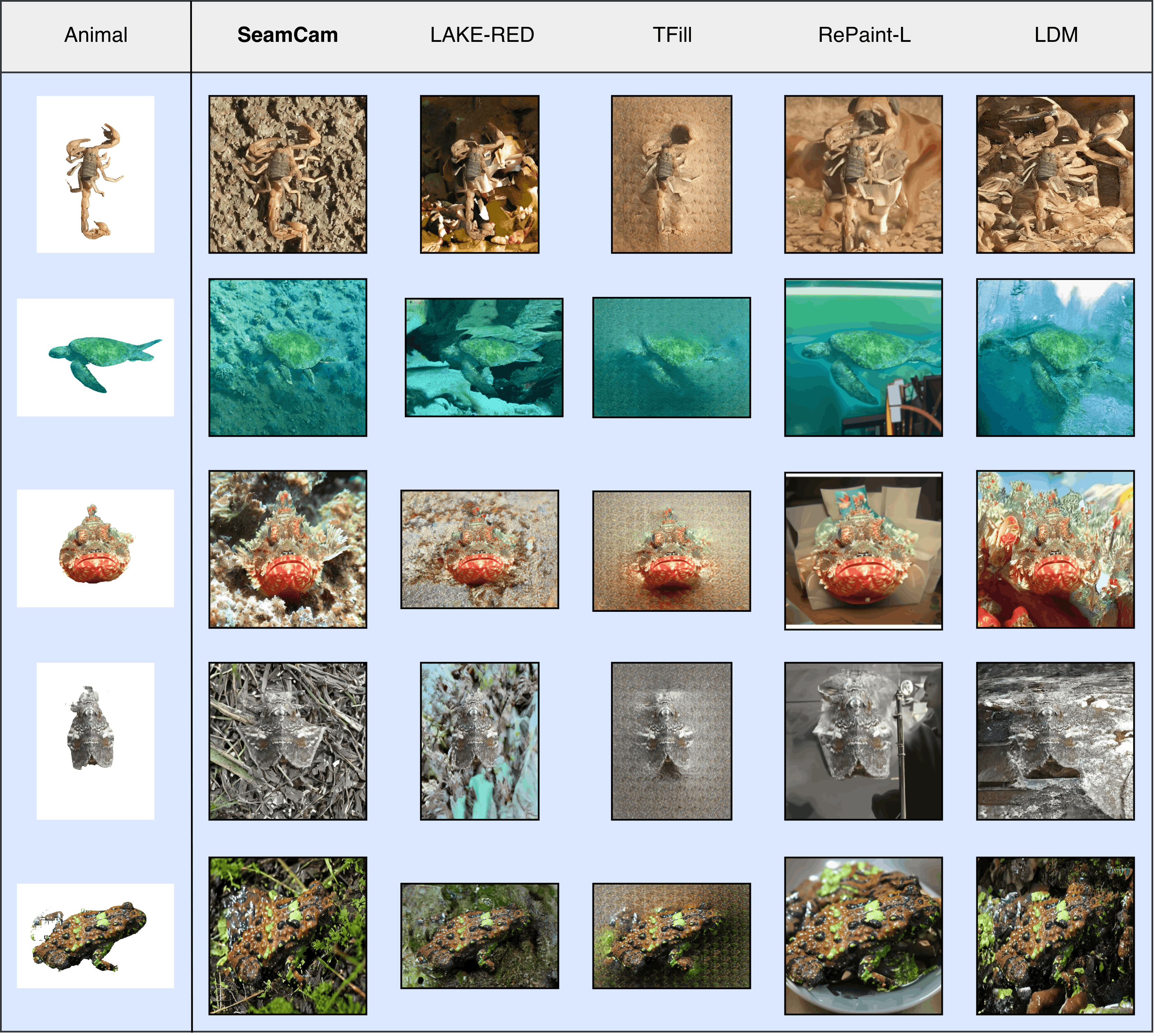
Task: Click the Animal column header
Action: click(x=96, y=35)
